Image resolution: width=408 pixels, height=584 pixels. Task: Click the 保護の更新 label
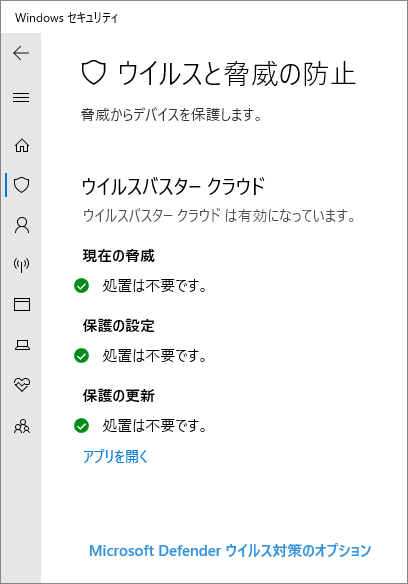tap(118, 396)
